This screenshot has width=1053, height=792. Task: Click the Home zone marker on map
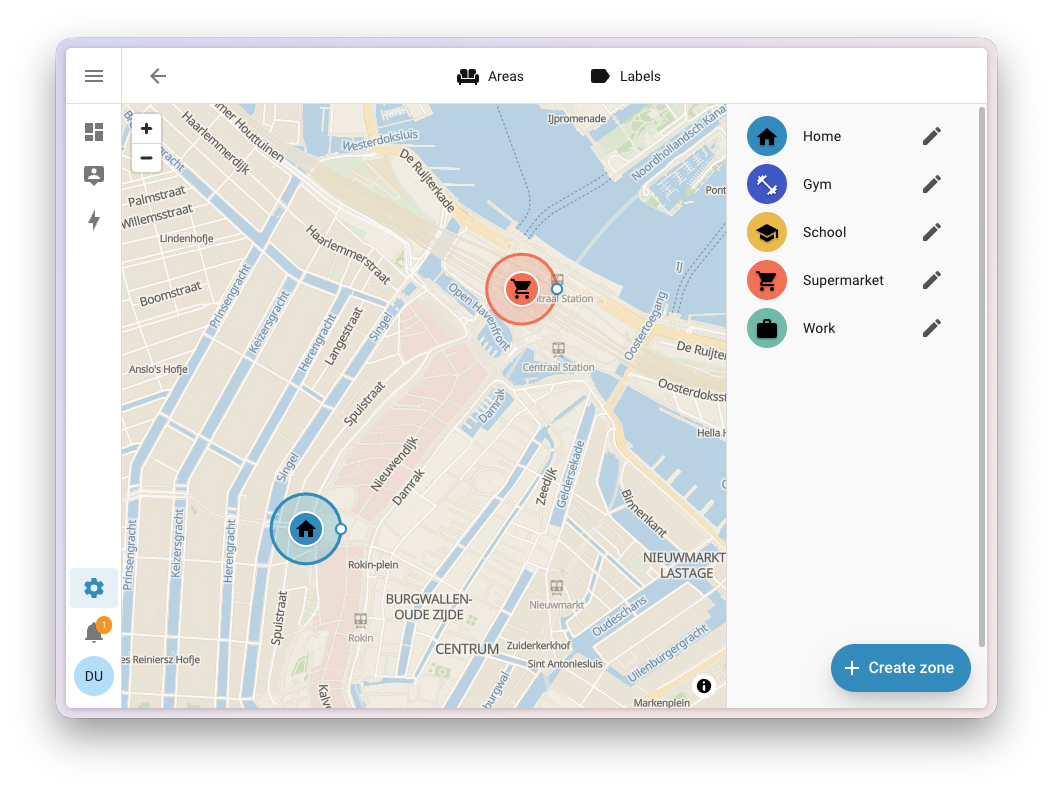(x=306, y=529)
